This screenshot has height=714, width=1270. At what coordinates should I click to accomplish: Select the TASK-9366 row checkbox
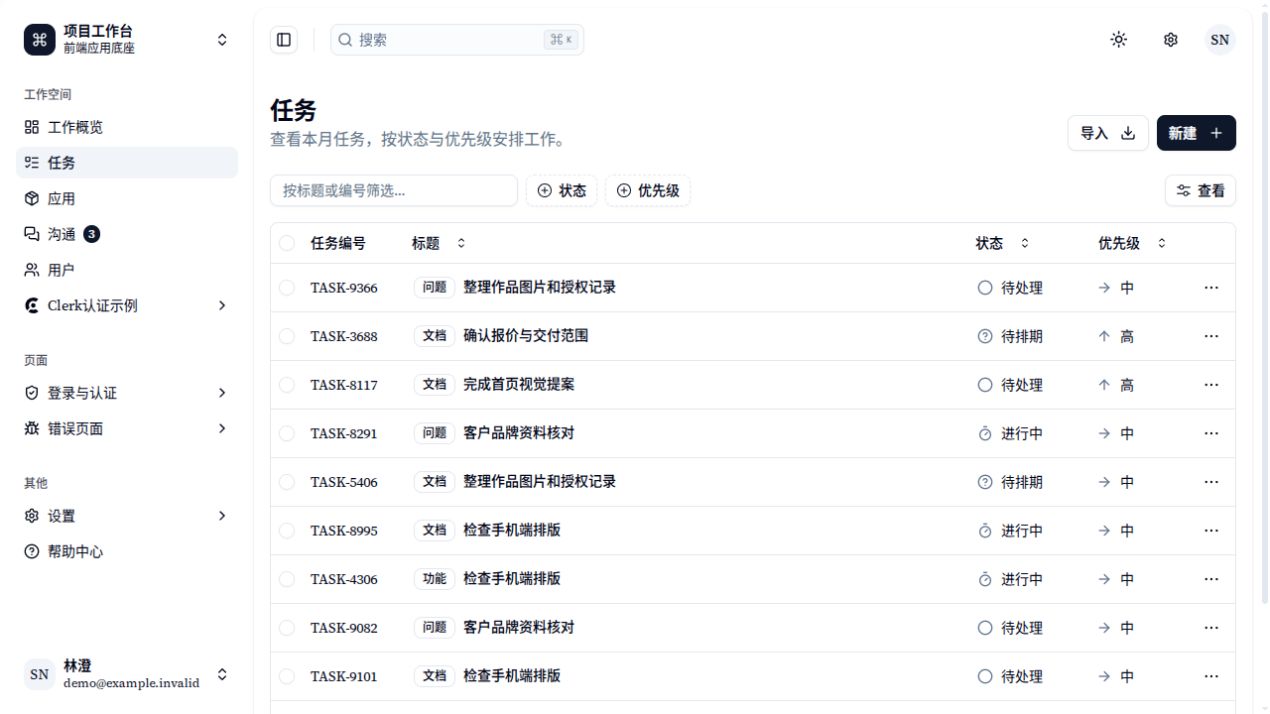287,288
